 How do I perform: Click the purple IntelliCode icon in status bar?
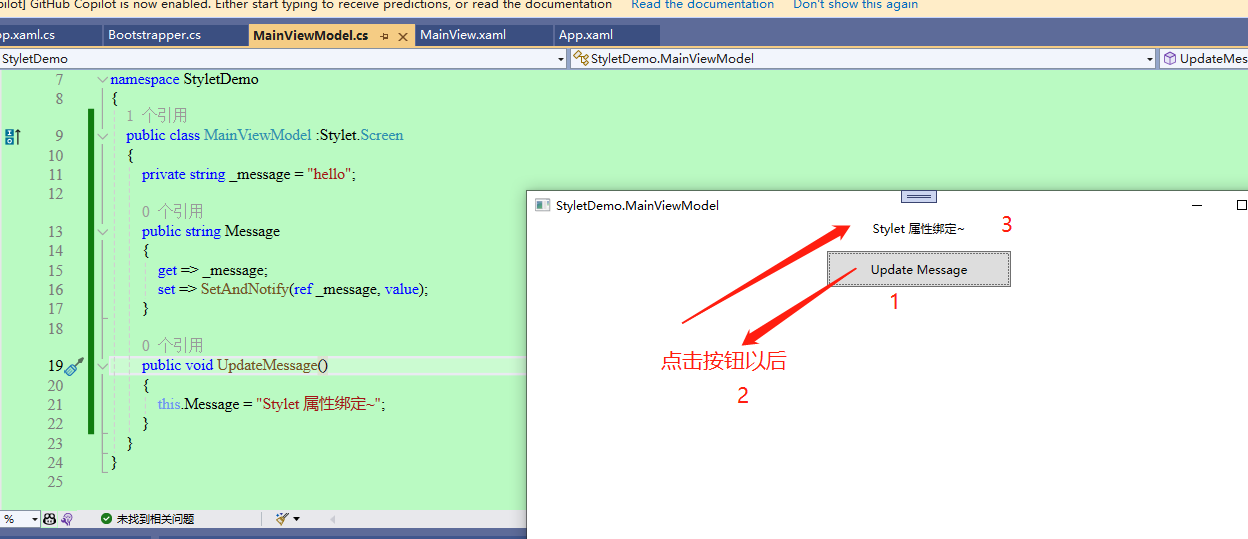click(67, 519)
